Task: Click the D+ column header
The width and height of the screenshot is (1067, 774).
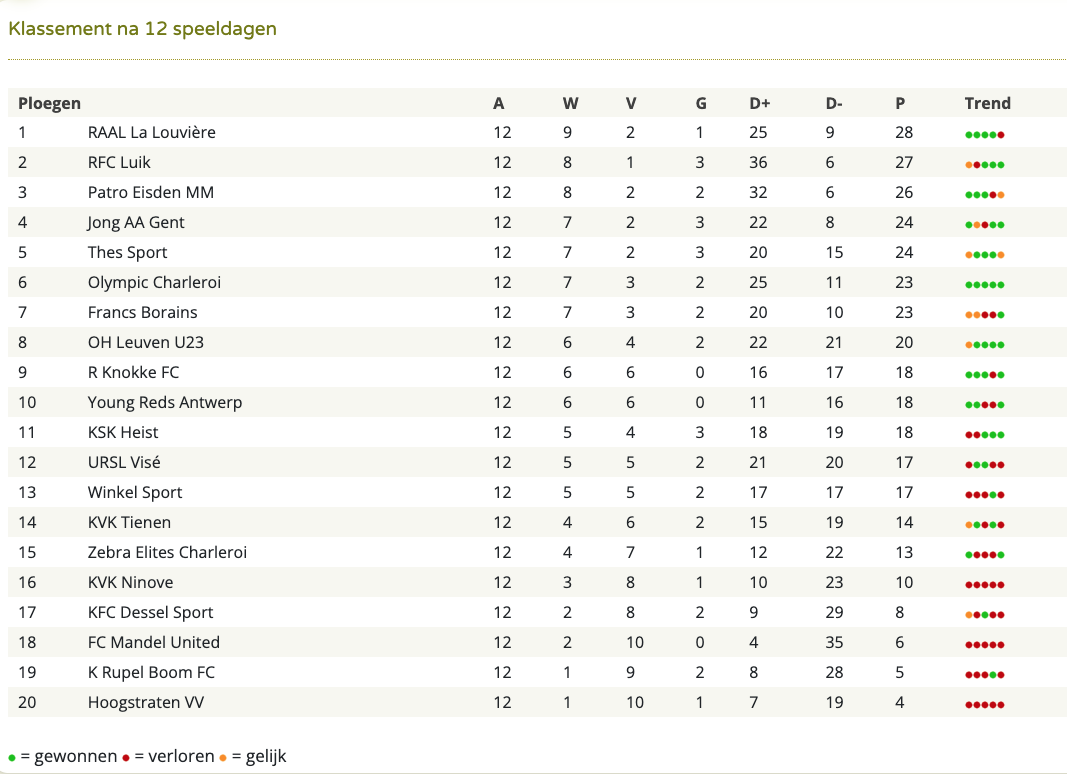Action: [759, 103]
